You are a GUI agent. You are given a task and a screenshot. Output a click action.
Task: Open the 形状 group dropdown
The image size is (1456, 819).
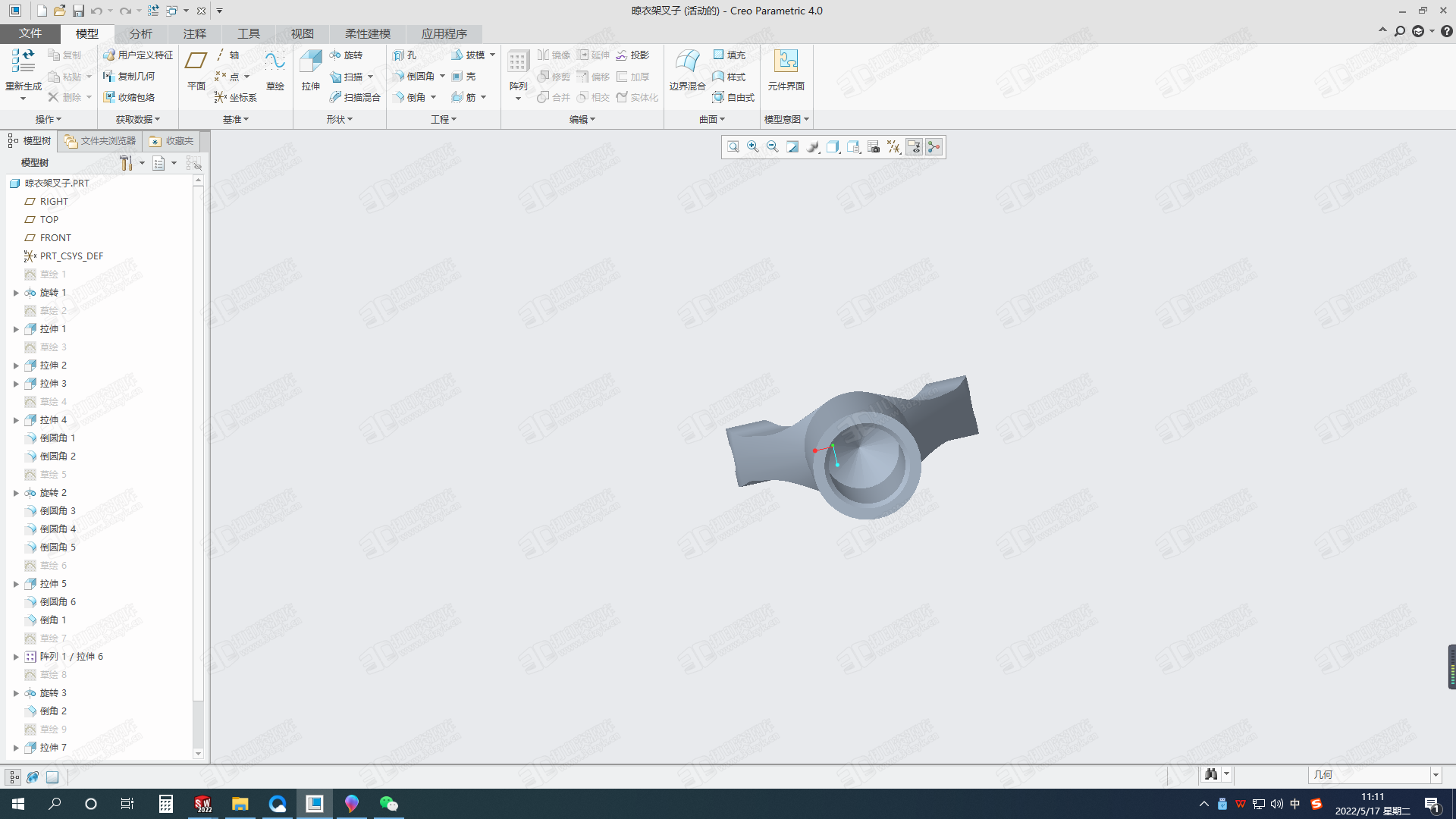tap(340, 119)
